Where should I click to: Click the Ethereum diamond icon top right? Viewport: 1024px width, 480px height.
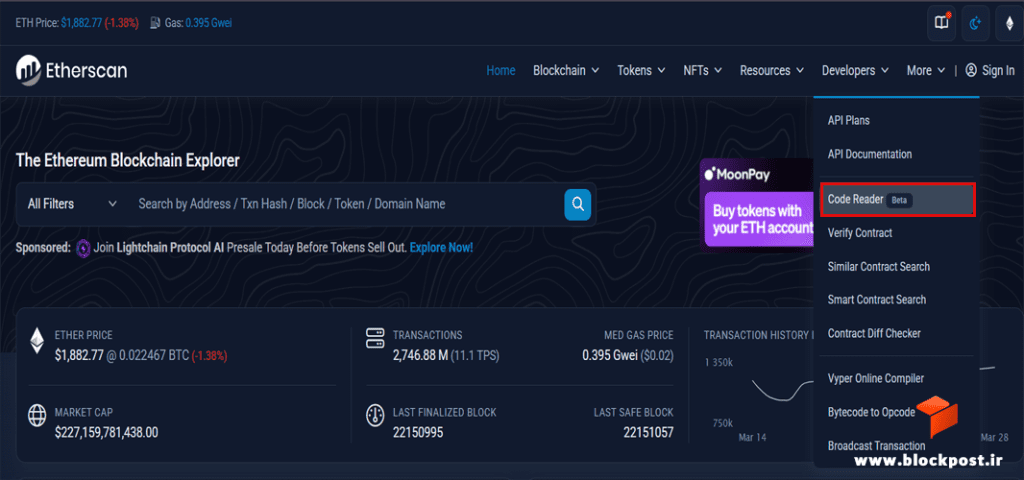[x=1010, y=24]
